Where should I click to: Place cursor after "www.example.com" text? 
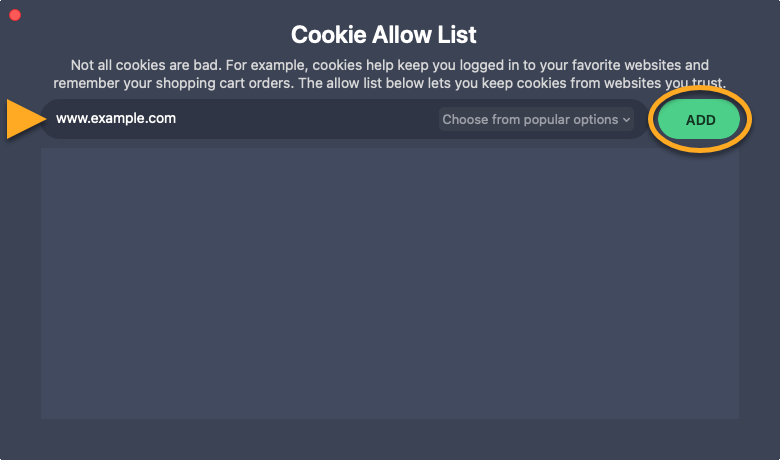pos(178,118)
